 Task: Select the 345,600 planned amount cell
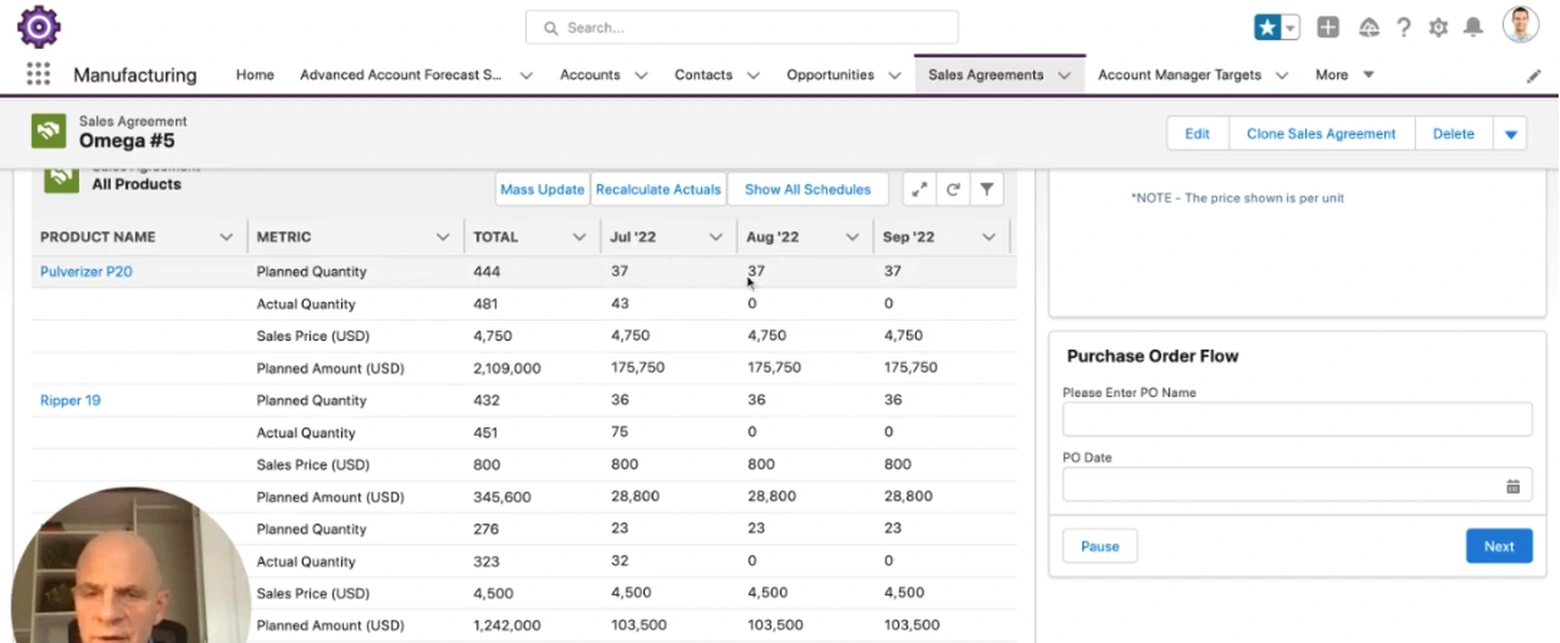pyautogui.click(x=502, y=497)
